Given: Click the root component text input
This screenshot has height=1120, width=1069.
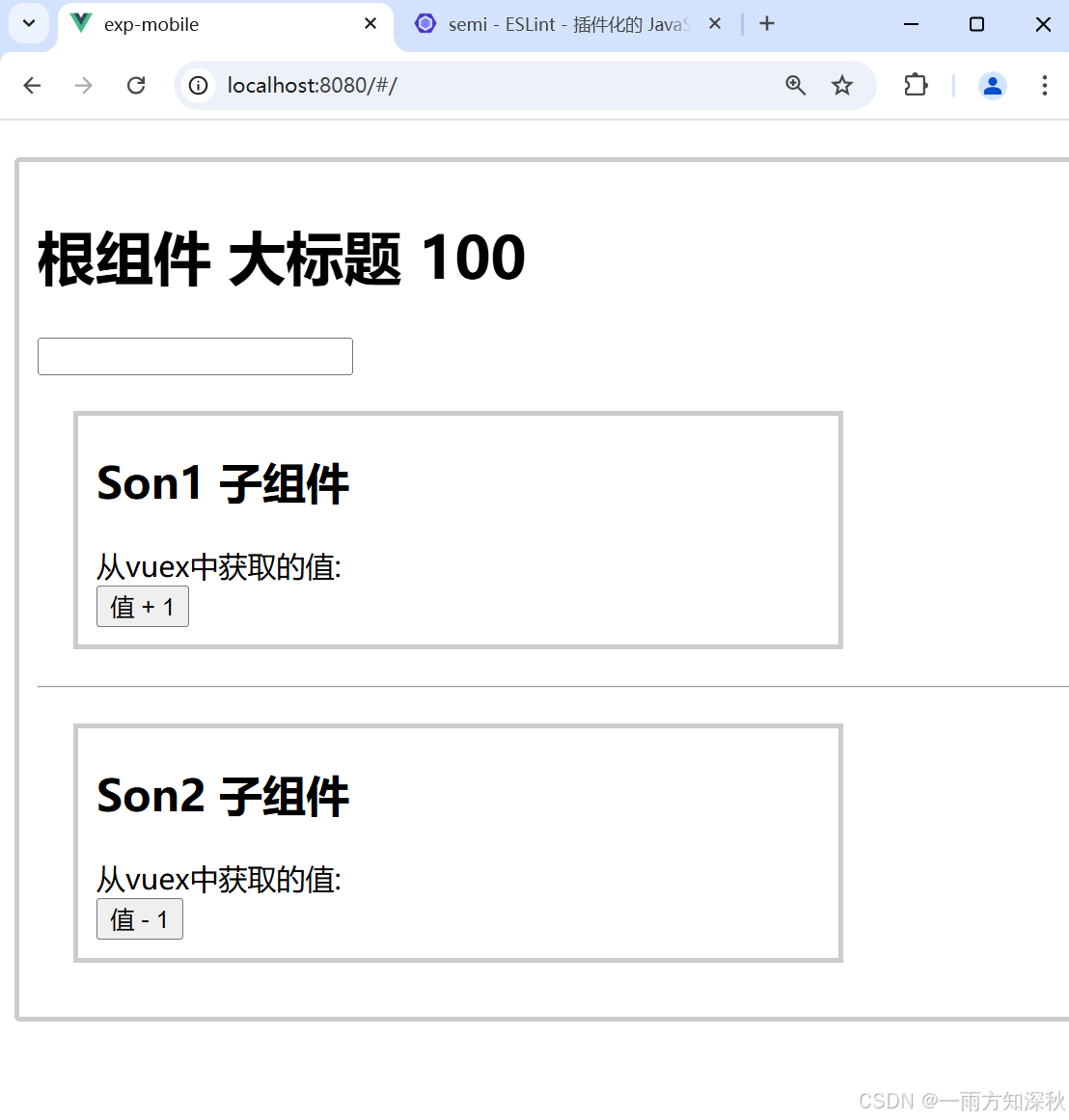Looking at the screenshot, I should pyautogui.click(x=195, y=356).
